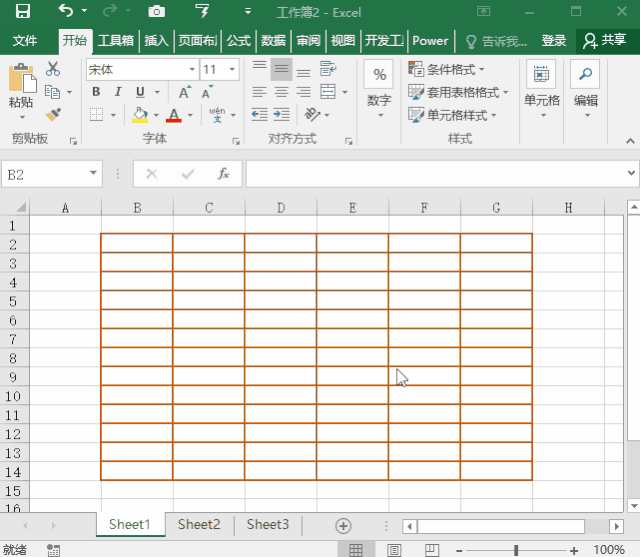Decrease indent icon

(259, 115)
